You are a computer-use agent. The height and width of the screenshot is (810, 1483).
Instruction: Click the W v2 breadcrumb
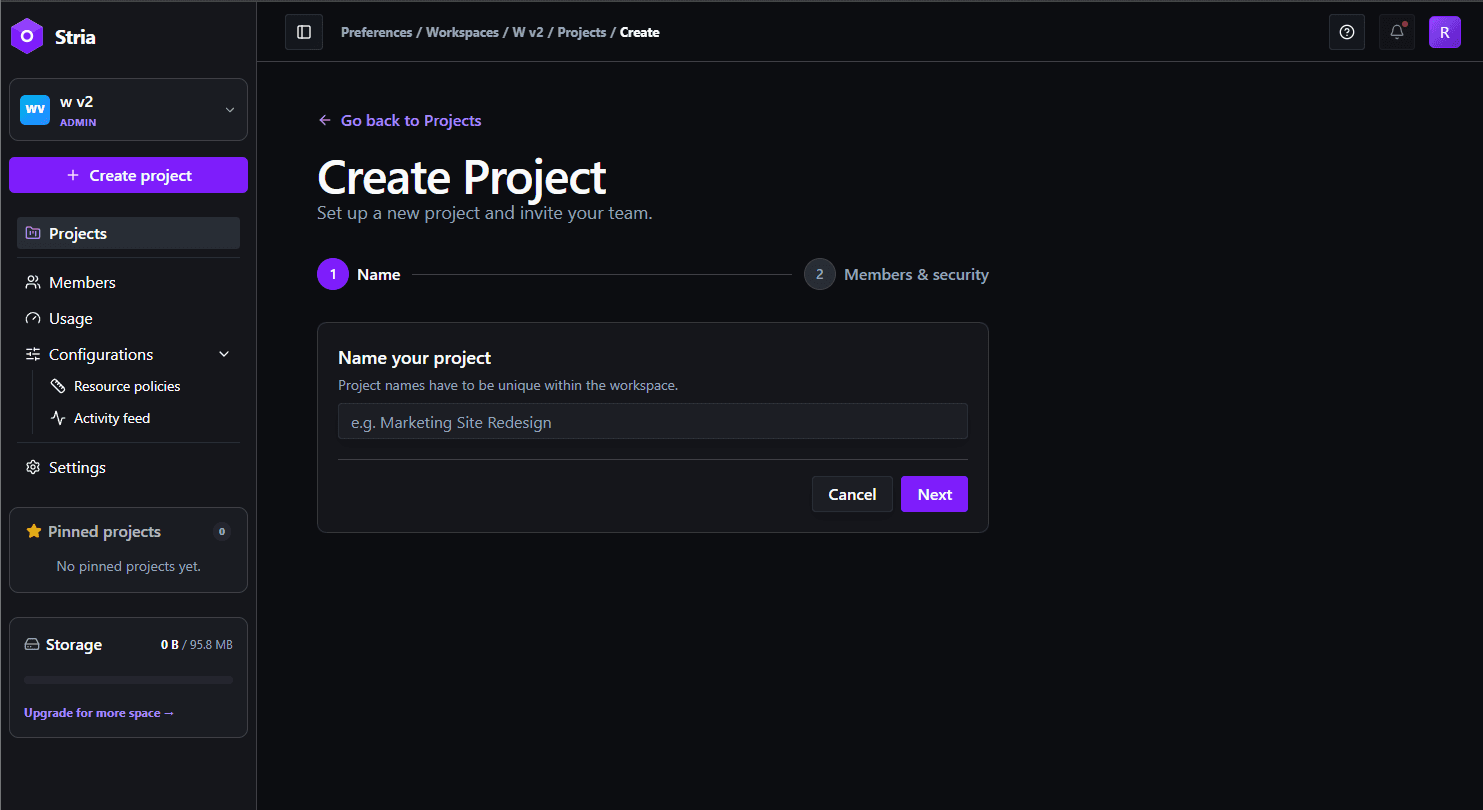click(x=528, y=32)
